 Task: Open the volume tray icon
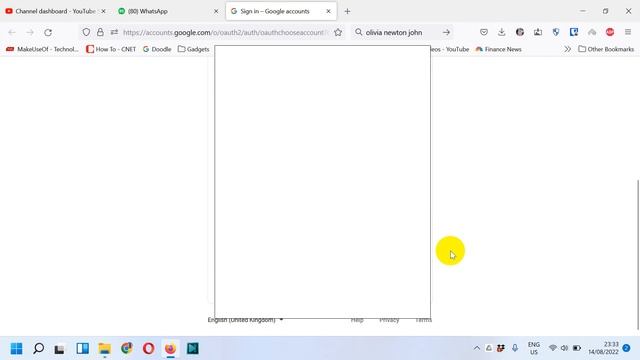(x=564, y=348)
